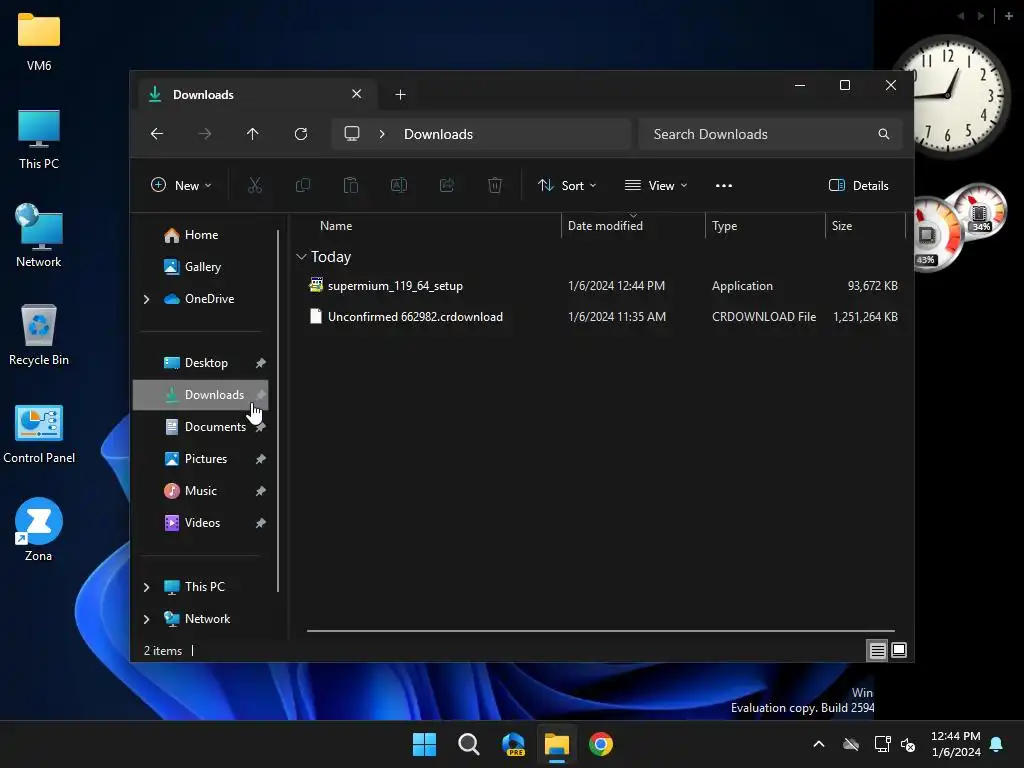1024x768 pixels.
Task: Open taskbar Search
Action: tap(468, 744)
